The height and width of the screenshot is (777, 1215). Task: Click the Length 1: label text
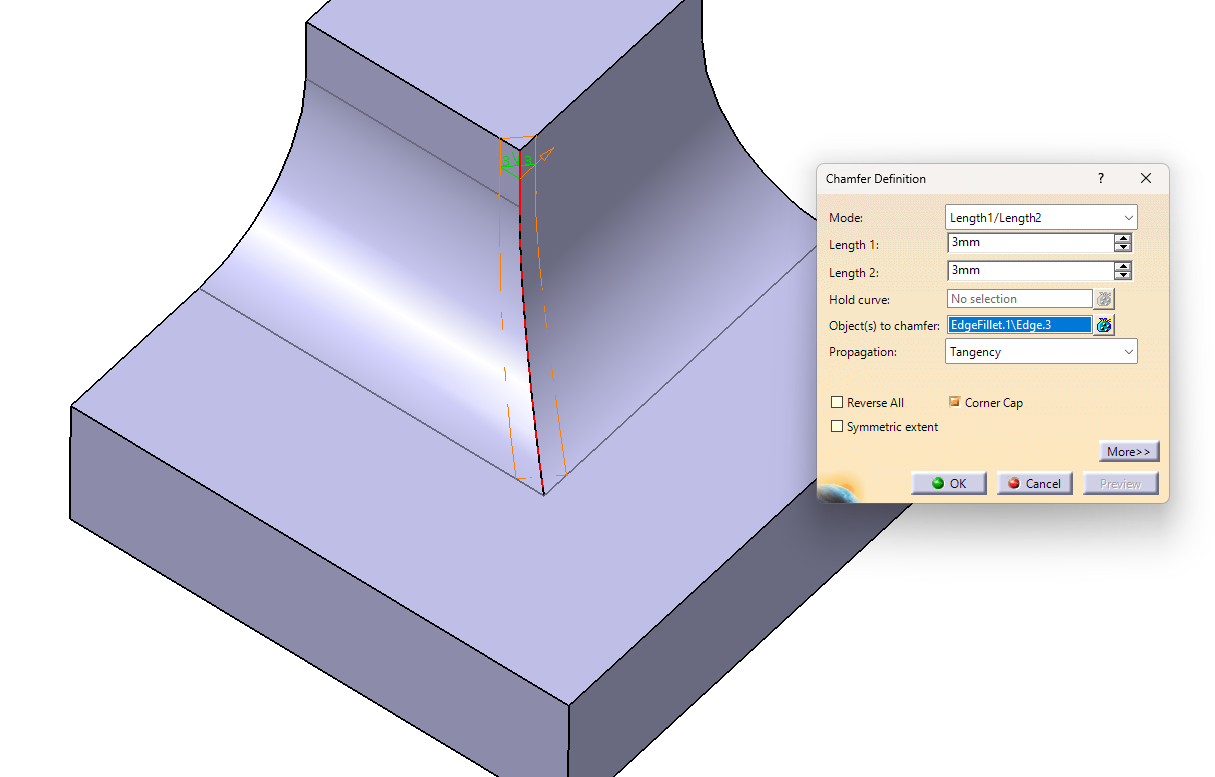coord(853,245)
